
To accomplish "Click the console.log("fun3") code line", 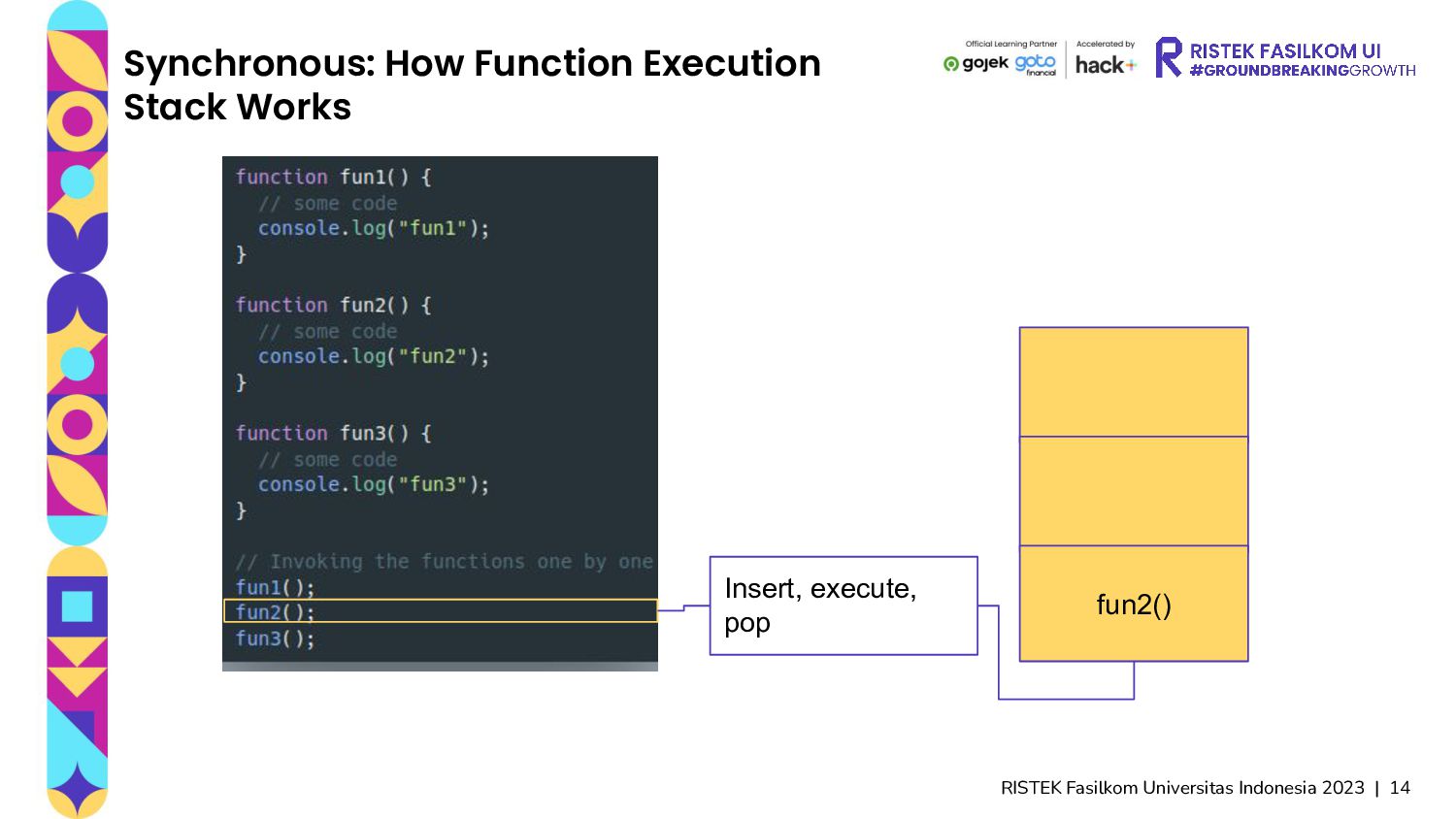I will (x=374, y=484).
